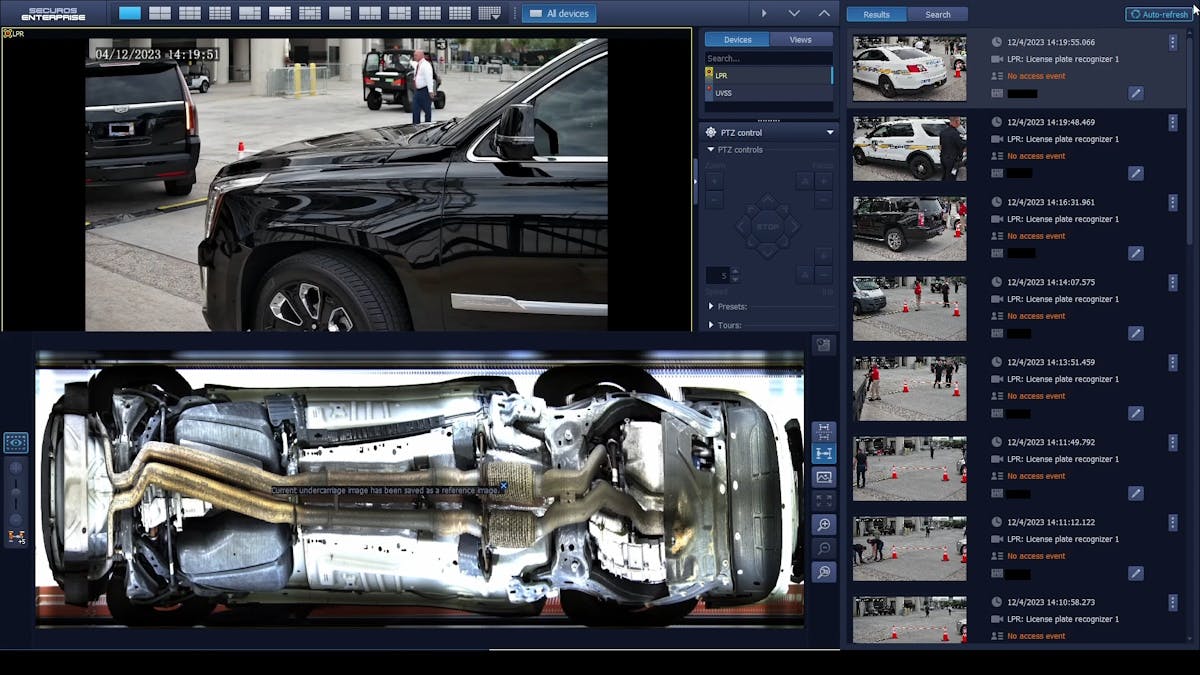
Task: Switch to the Search tab
Action: click(x=938, y=14)
